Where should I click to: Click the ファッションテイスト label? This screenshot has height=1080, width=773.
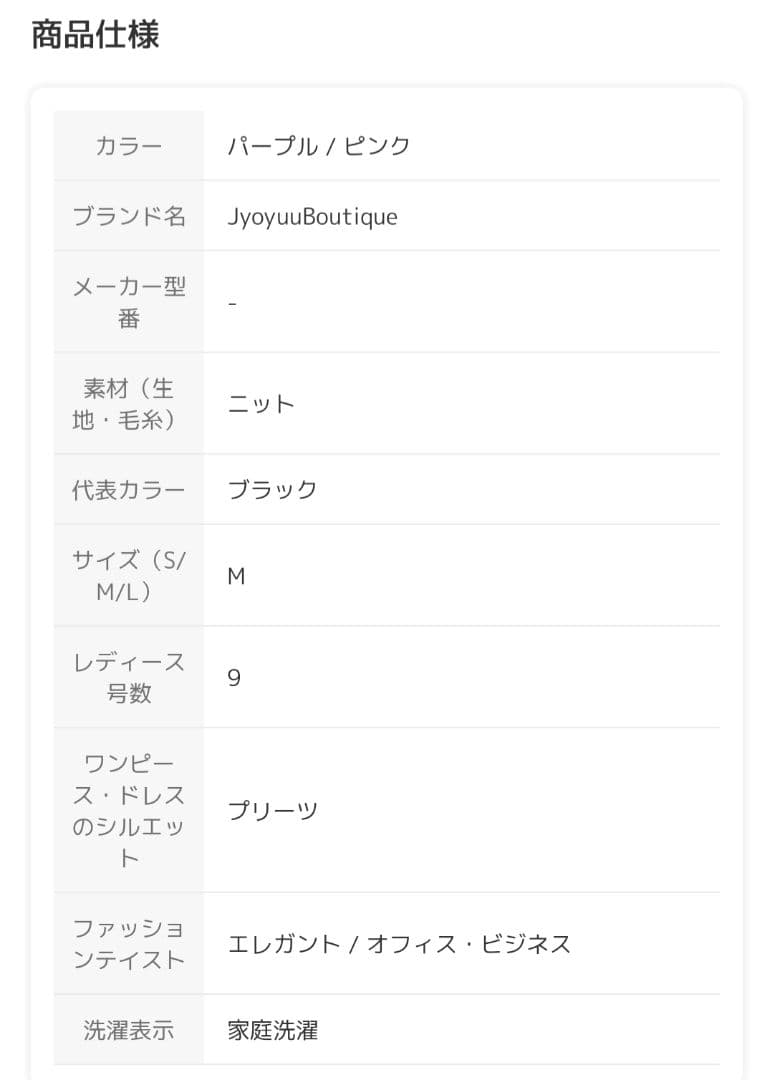(x=128, y=944)
